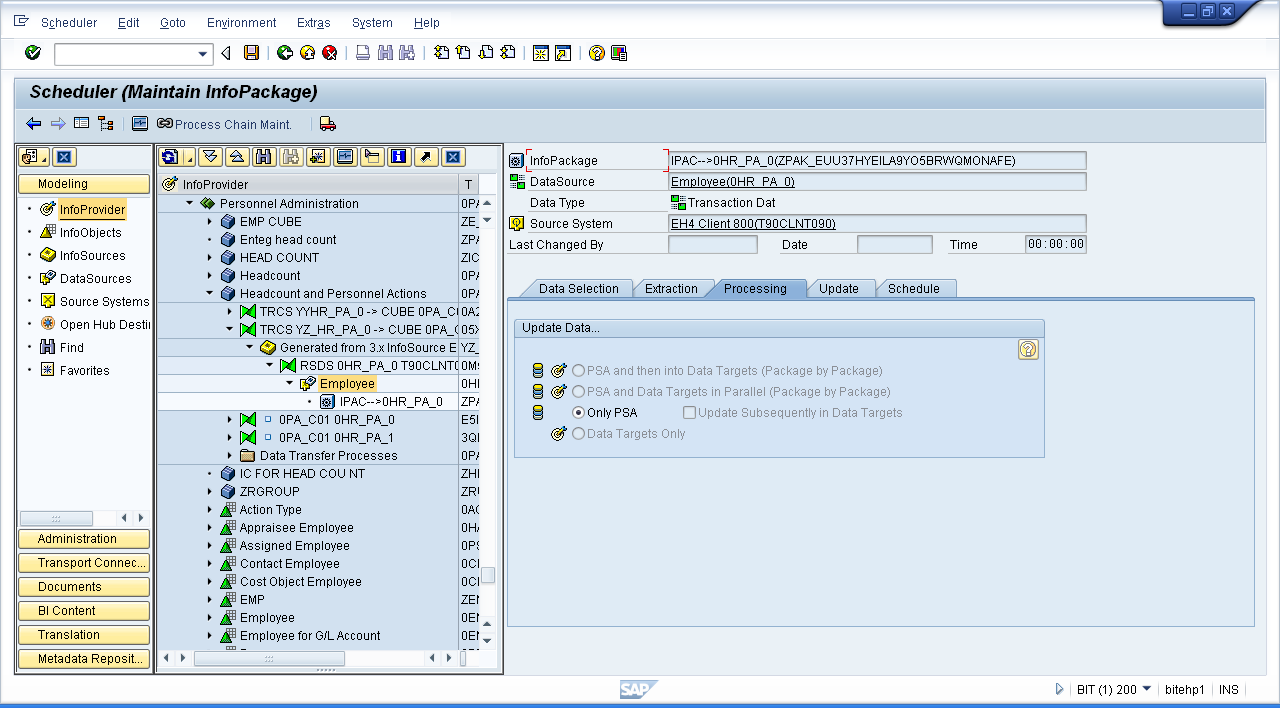Click the Administration button in the left pane
Screen dimensions: 1280x708
[x=84, y=539]
